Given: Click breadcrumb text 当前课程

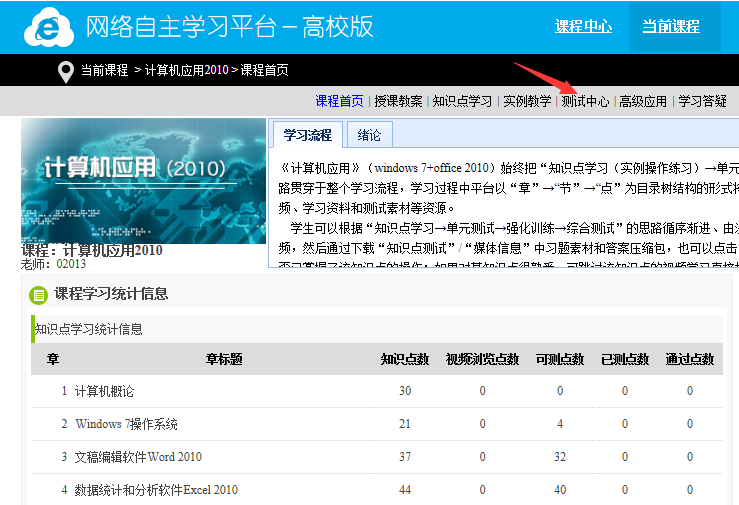Looking at the screenshot, I should point(105,70).
